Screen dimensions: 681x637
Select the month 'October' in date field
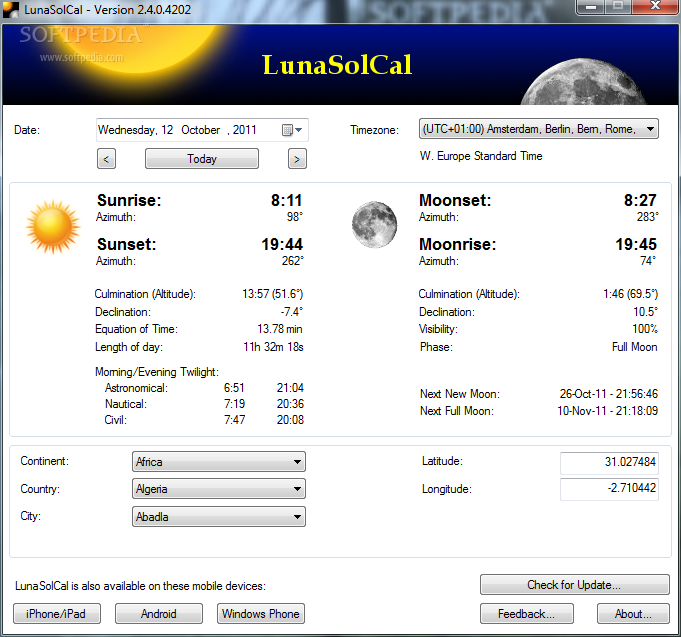click(201, 130)
